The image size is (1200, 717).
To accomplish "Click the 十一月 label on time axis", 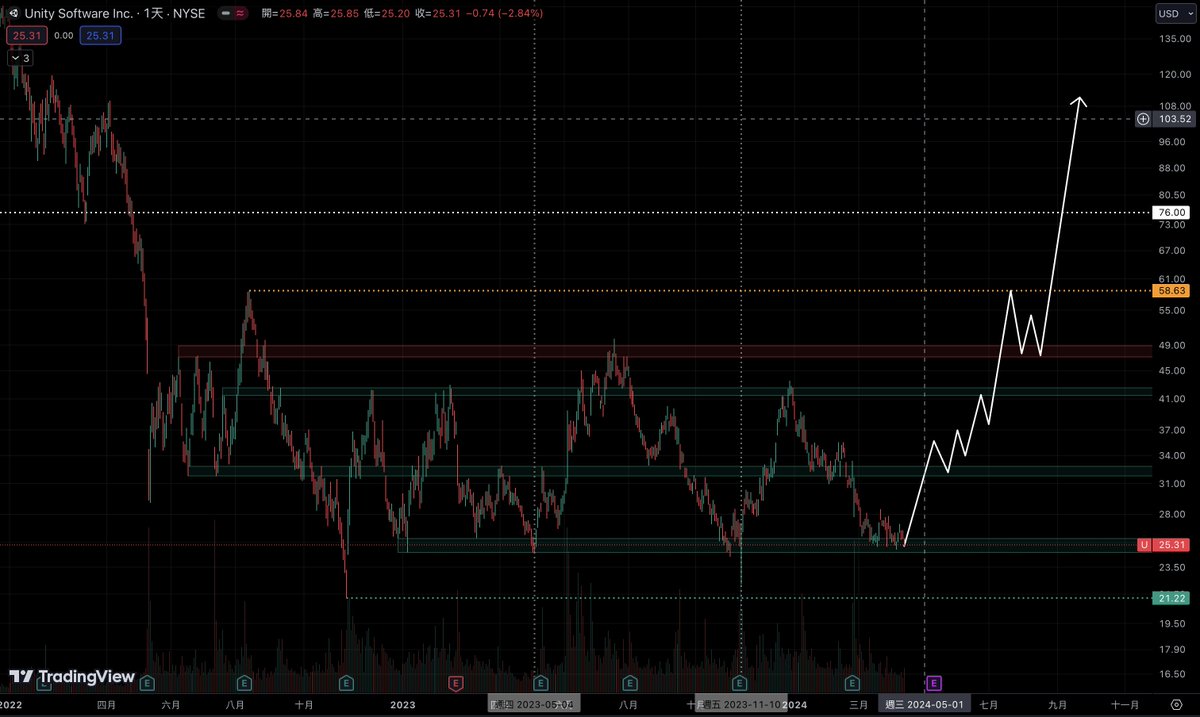I will 1125,705.
